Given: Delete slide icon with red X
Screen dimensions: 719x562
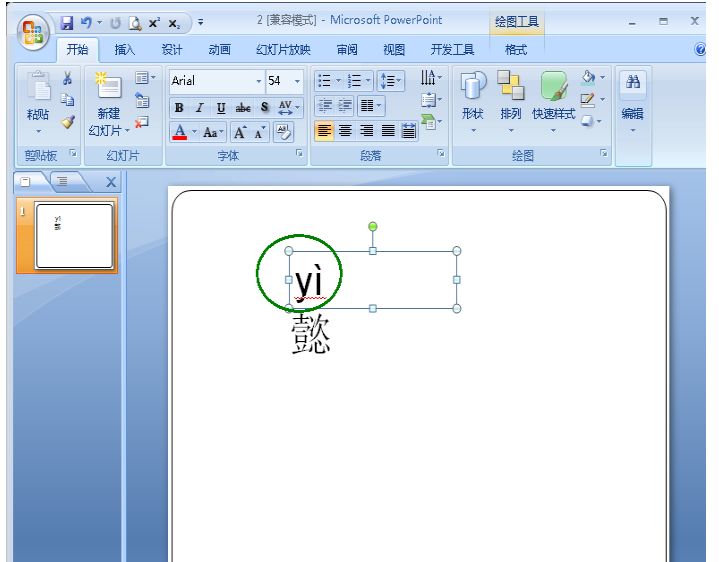Looking at the screenshot, I should [x=142, y=122].
